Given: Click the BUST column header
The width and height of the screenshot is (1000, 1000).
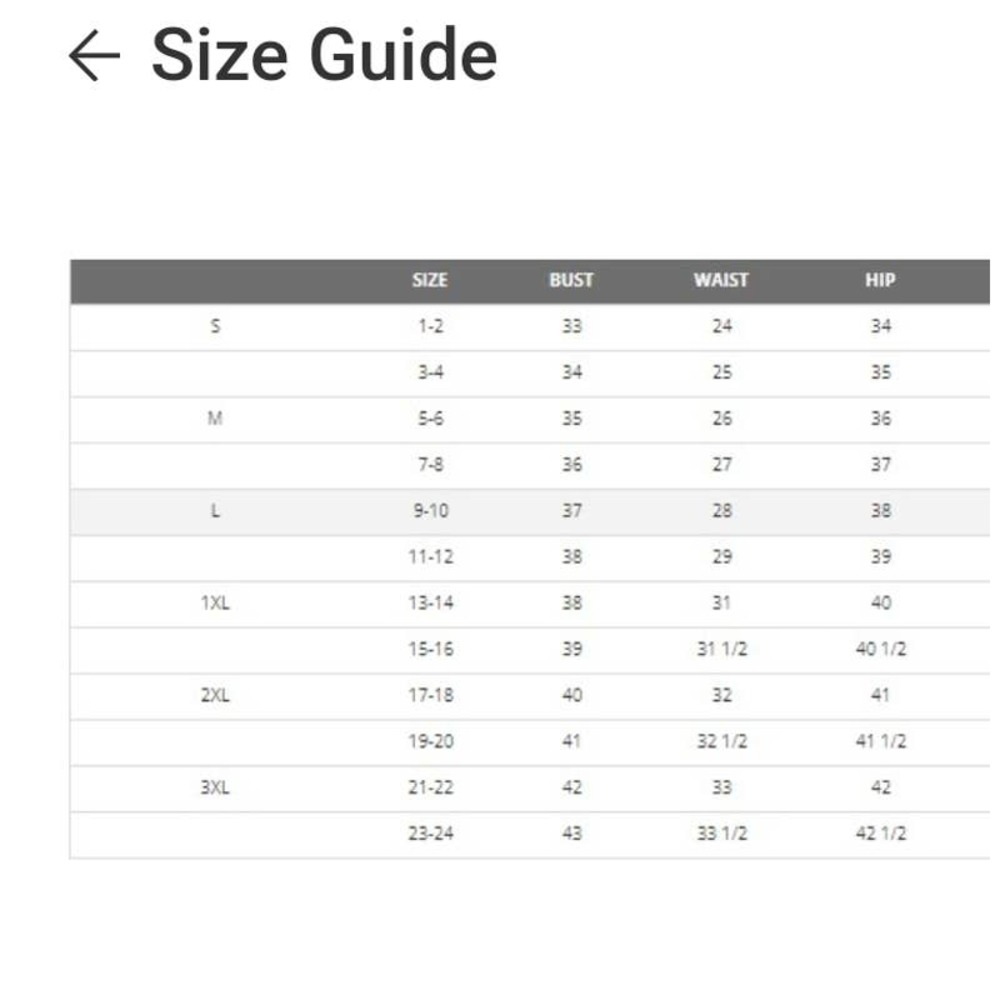Looking at the screenshot, I should [571, 280].
